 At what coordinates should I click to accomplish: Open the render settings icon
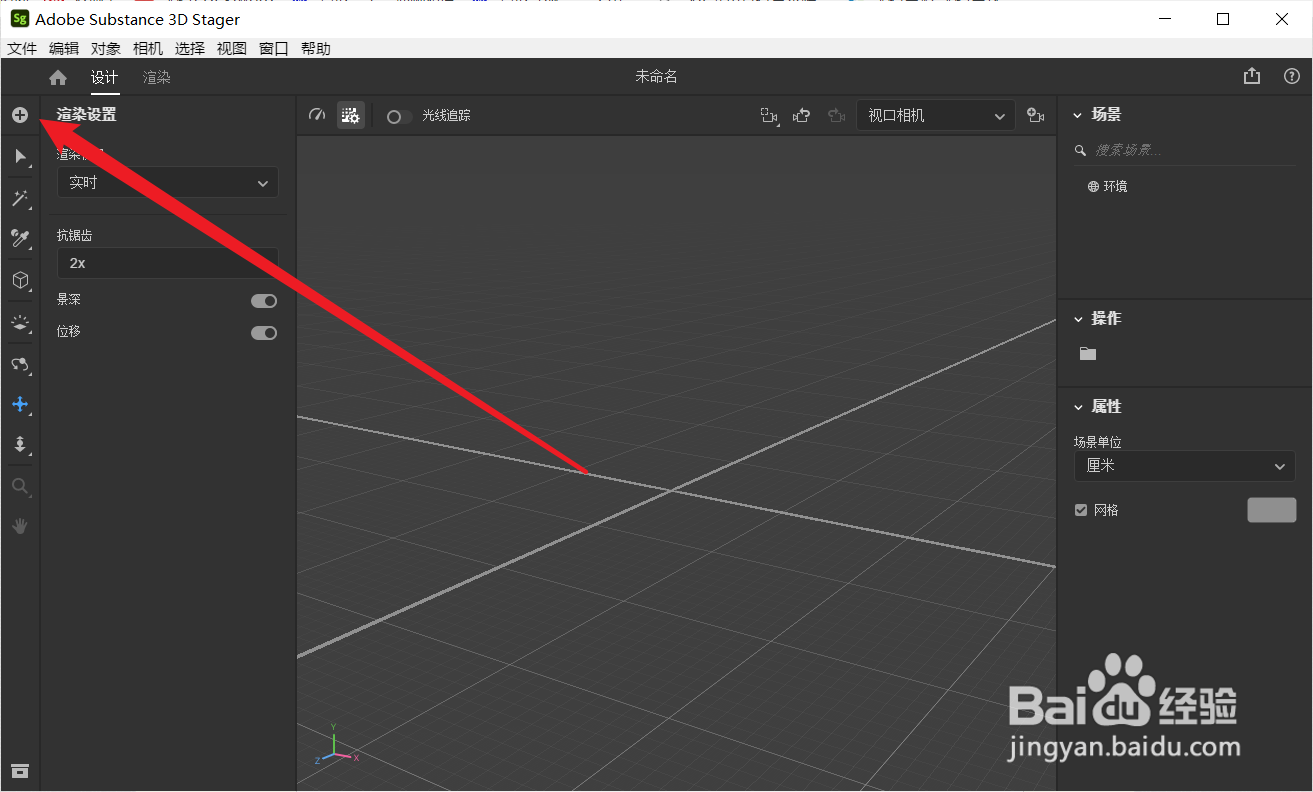(350, 116)
